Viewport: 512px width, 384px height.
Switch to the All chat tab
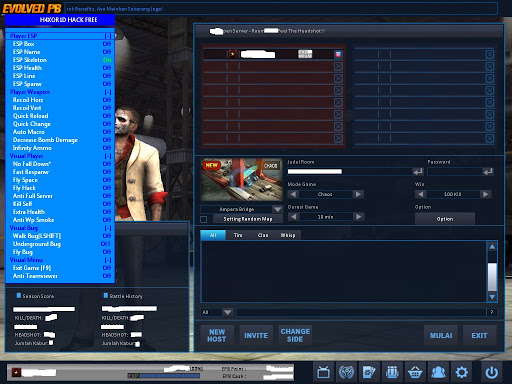click(213, 235)
